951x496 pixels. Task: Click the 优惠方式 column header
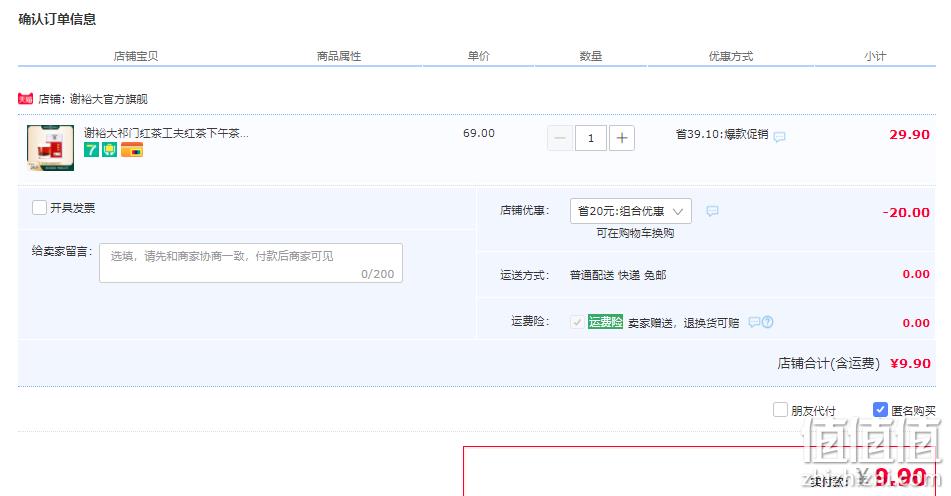tap(731, 56)
